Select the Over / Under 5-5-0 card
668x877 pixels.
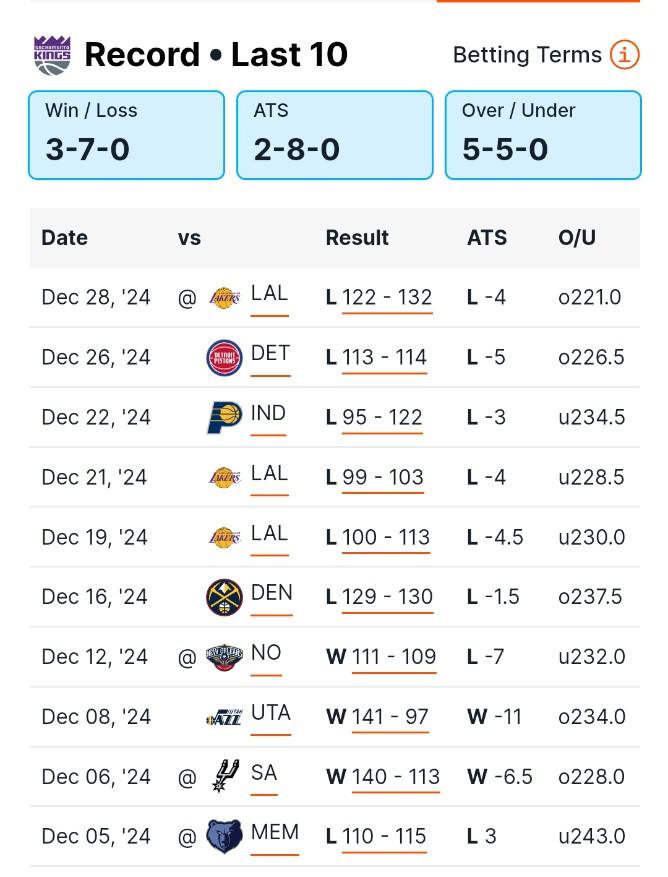tap(543, 135)
